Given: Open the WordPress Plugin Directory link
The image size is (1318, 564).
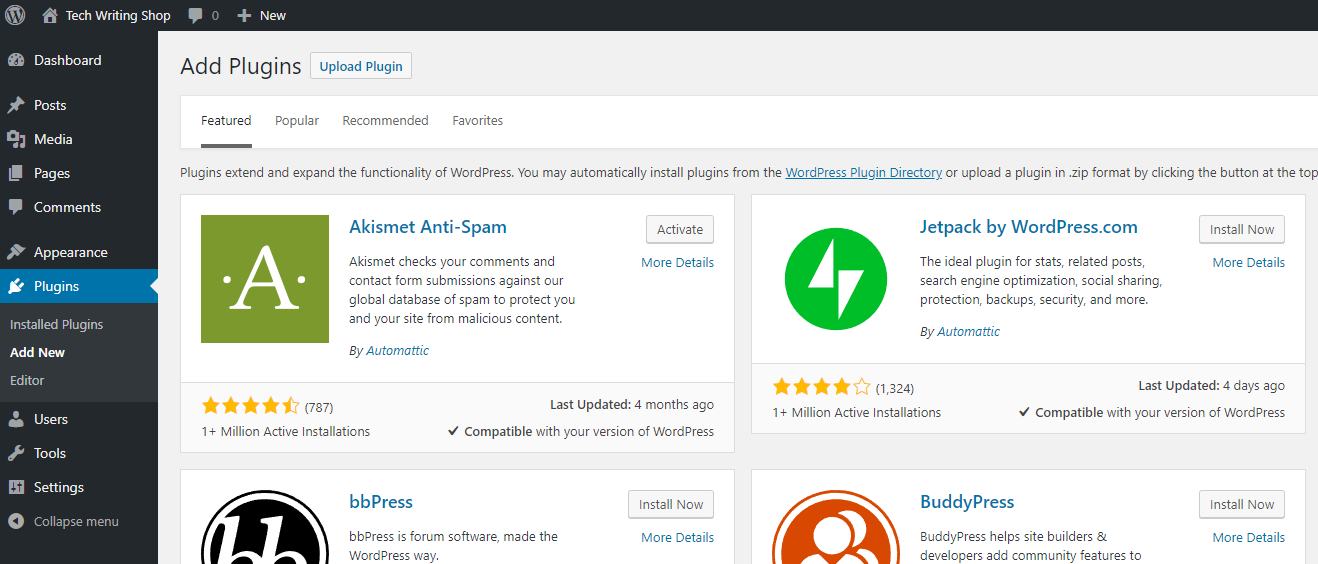Looking at the screenshot, I should 864,172.
